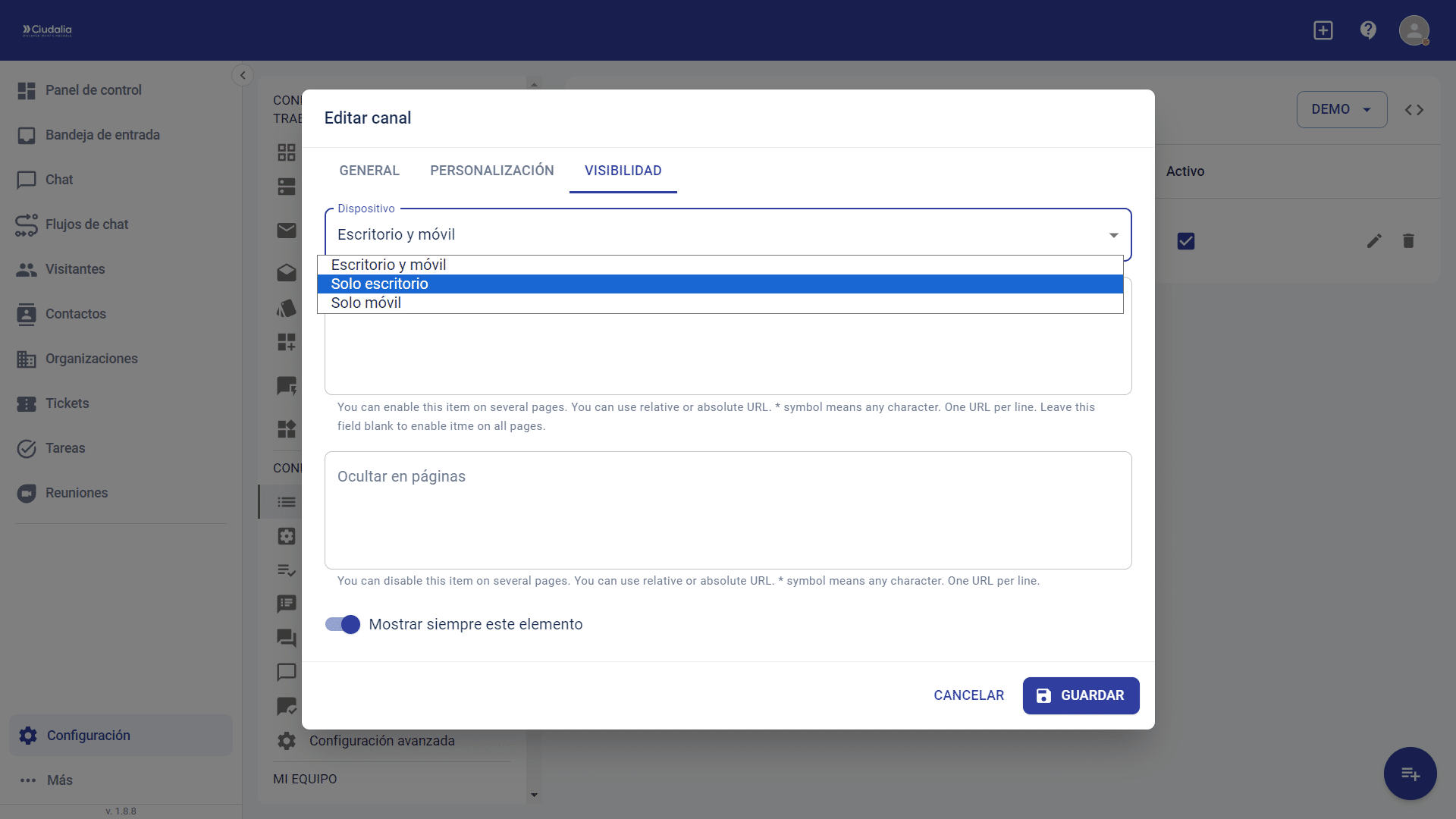1456x819 pixels.
Task: Open the embed code view with </> icon
Action: tap(1414, 109)
